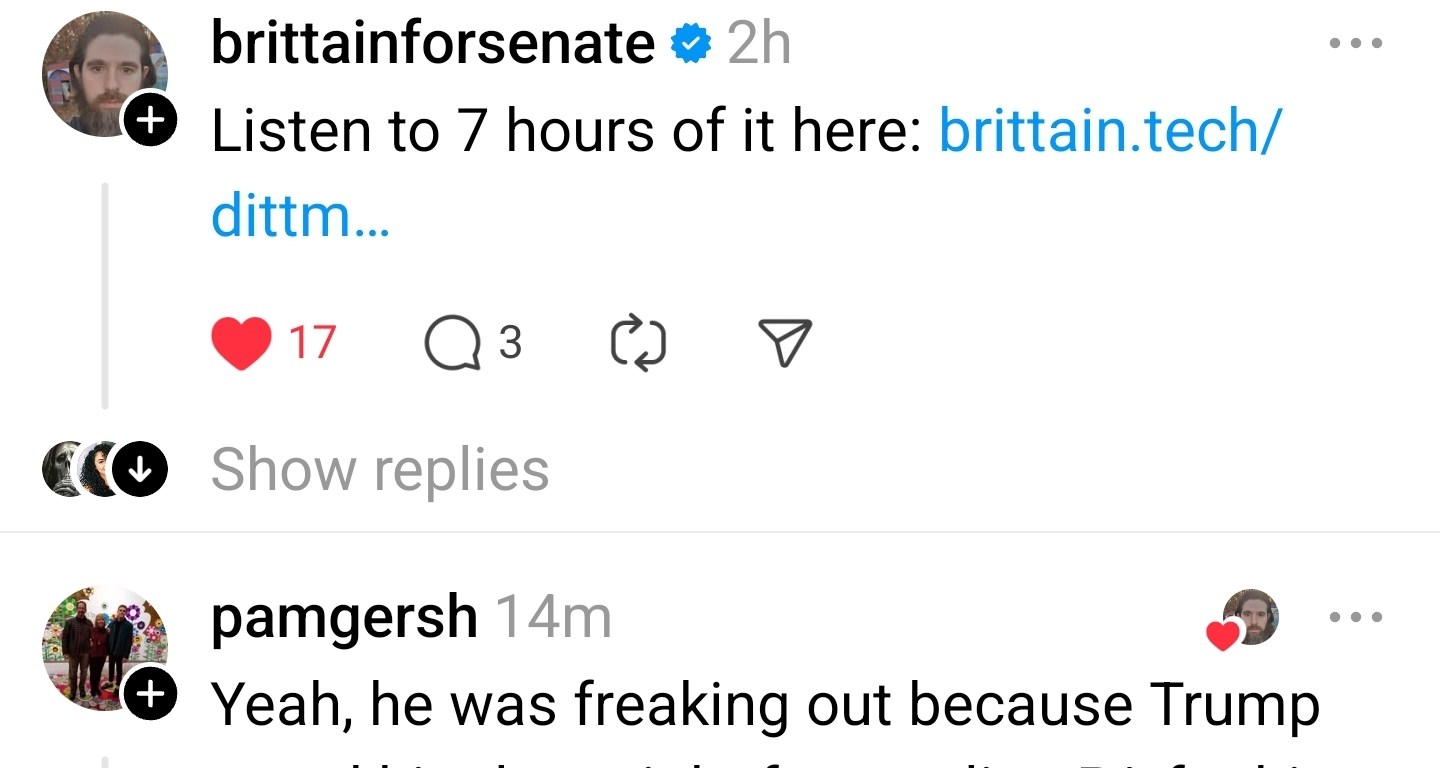The image size is (1440, 768).
Task: Open more options for pamgersh's reply
Action: pos(1356,617)
